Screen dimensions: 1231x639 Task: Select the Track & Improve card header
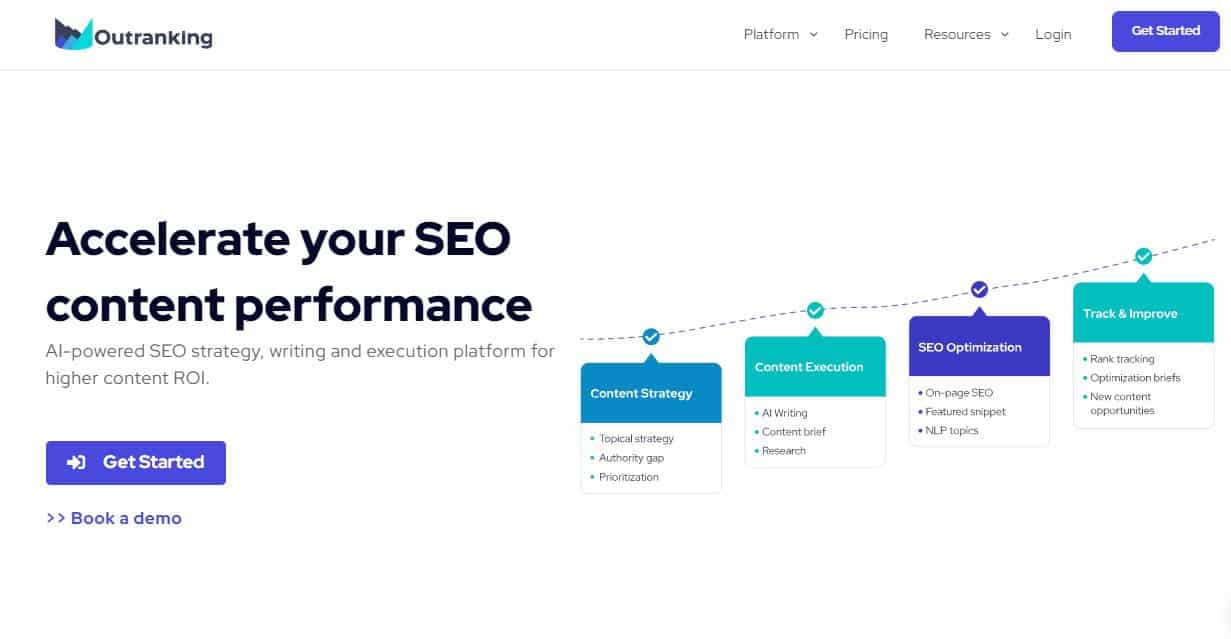pos(1143,313)
